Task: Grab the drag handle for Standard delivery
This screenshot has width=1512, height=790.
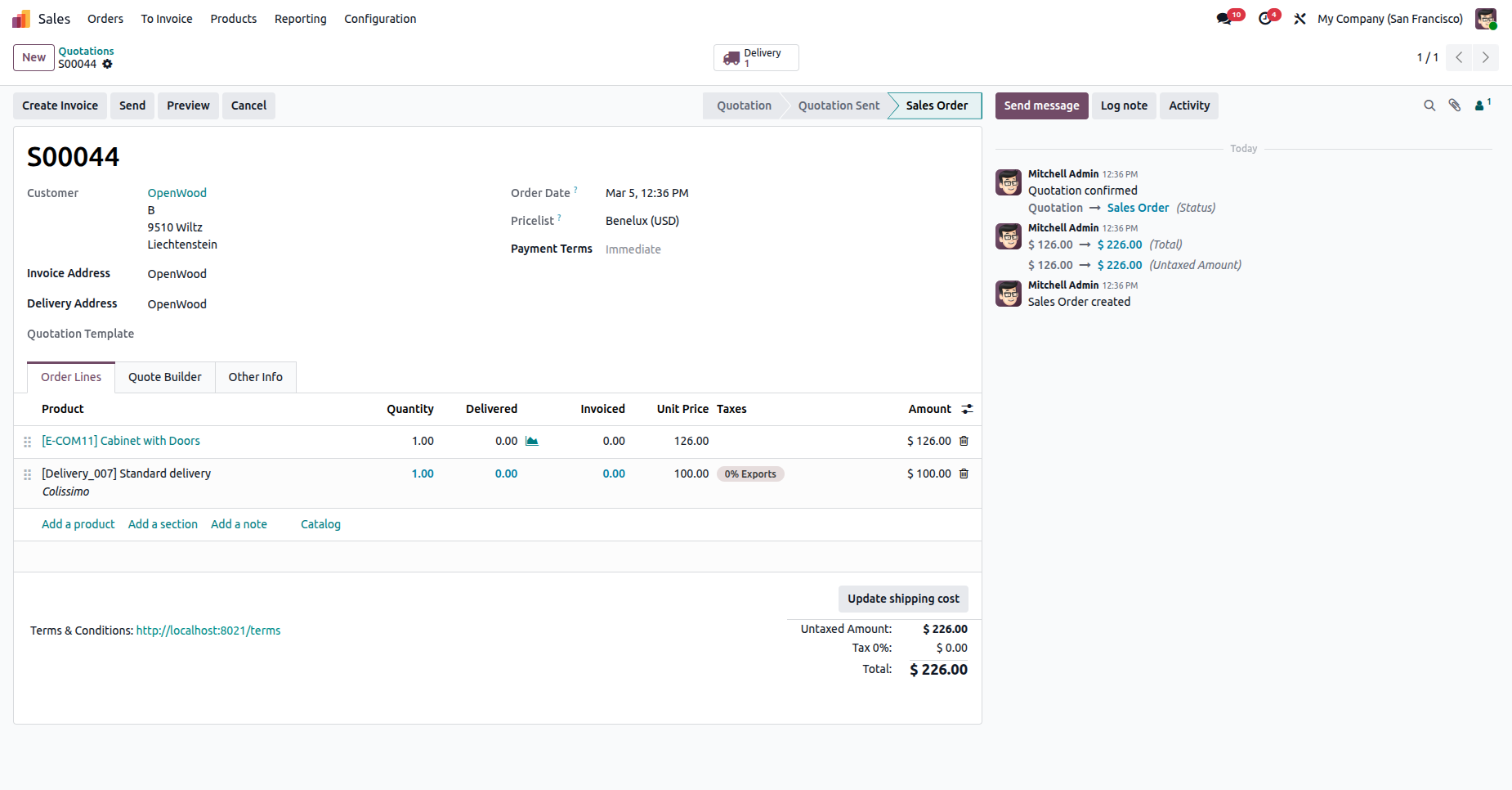Action: coord(27,474)
